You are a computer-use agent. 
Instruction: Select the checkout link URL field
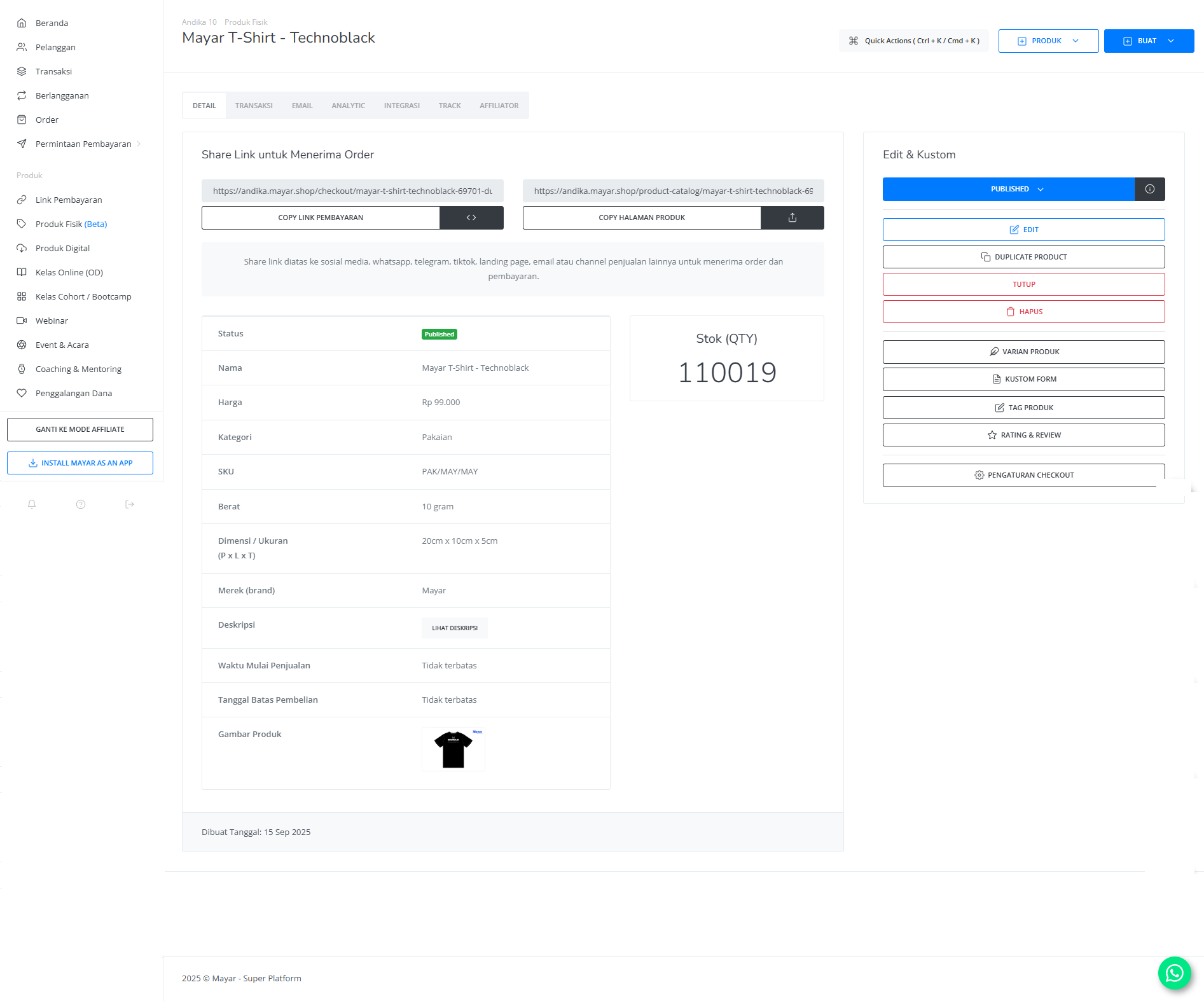click(x=352, y=191)
